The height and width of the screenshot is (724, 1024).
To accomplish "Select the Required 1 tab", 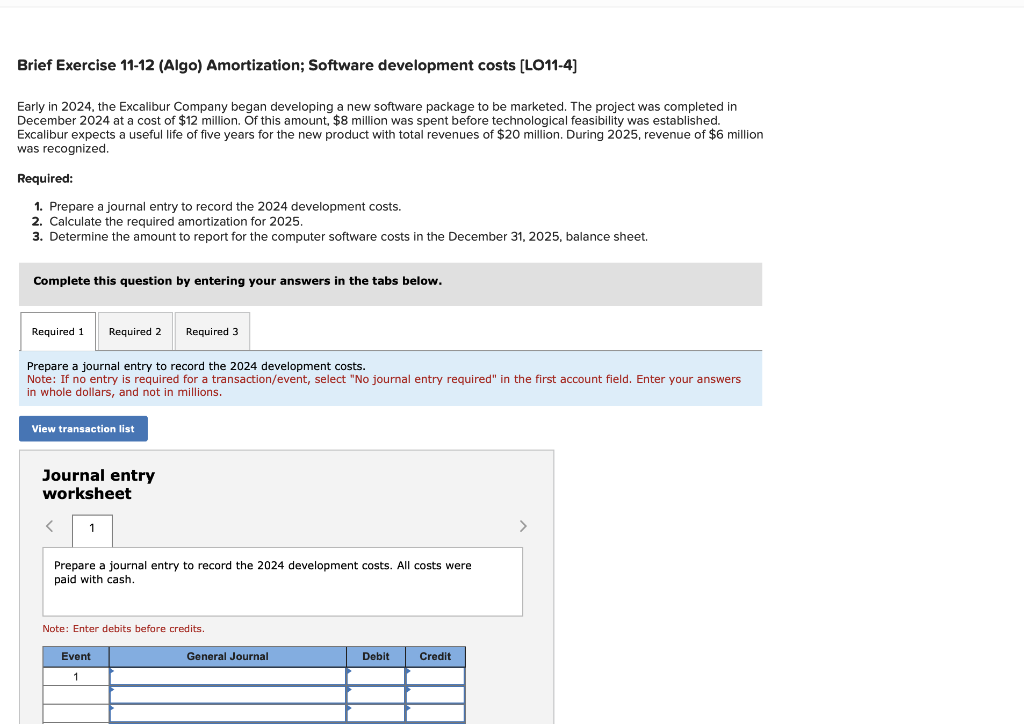I will [57, 330].
